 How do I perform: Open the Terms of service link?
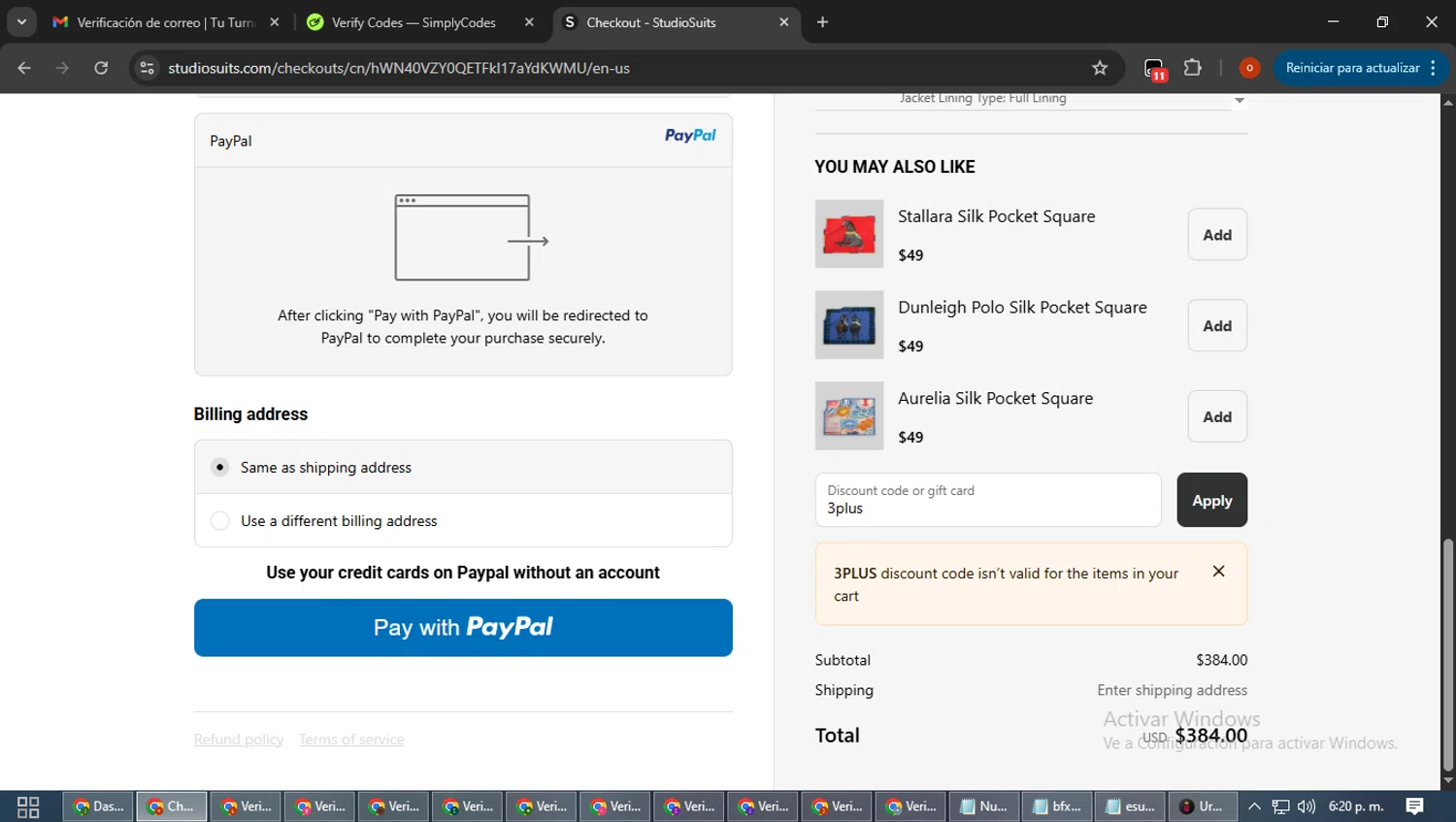[x=351, y=740]
